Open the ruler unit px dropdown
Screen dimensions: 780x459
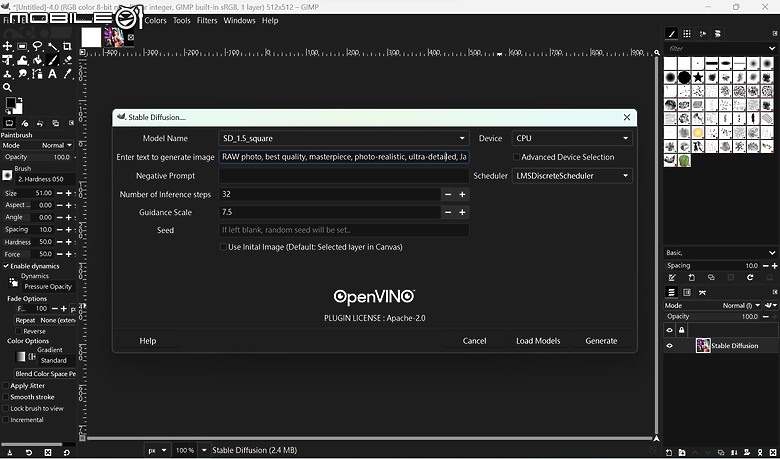[x=158, y=450]
